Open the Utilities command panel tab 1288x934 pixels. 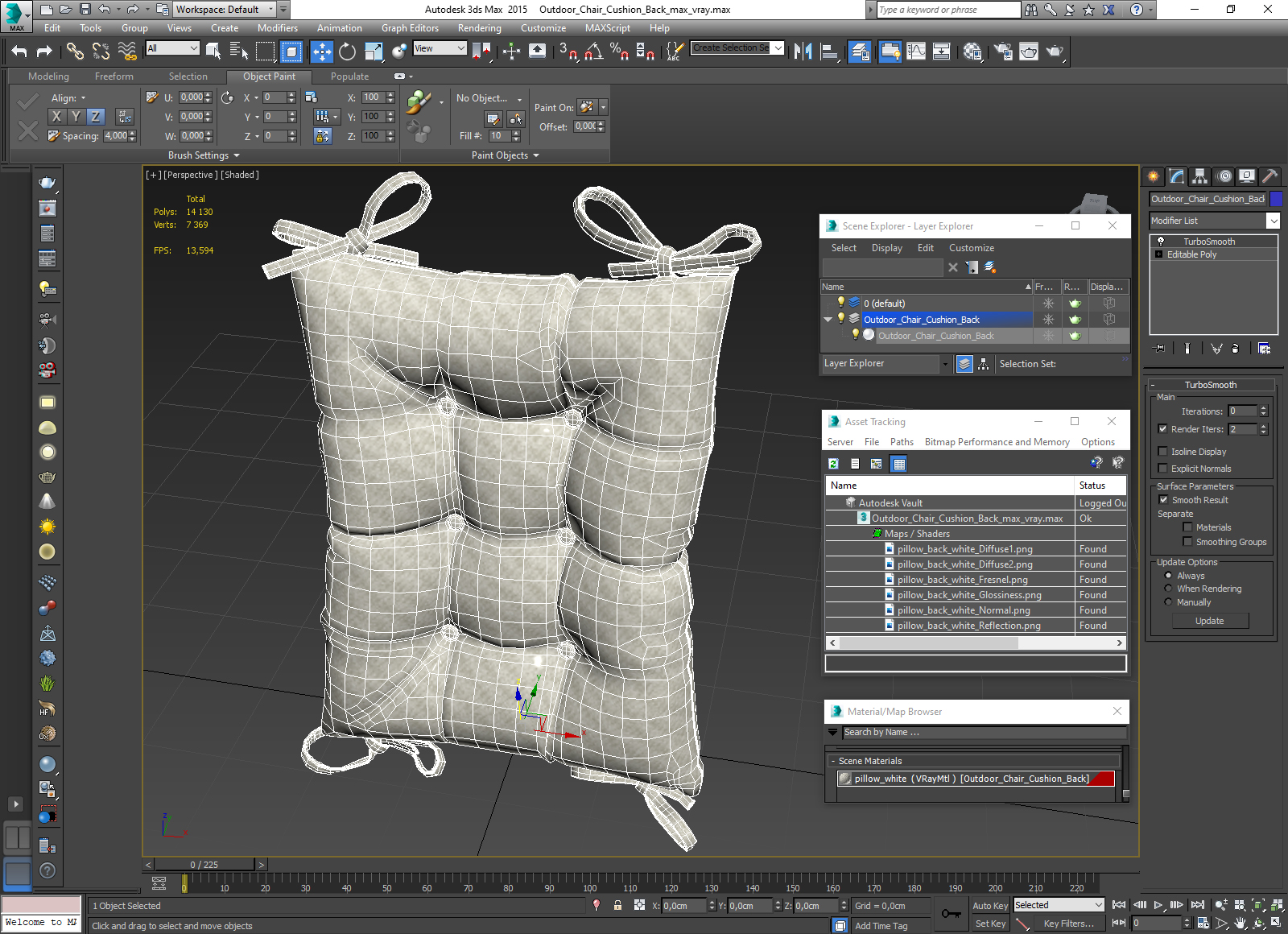point(1270,176)
